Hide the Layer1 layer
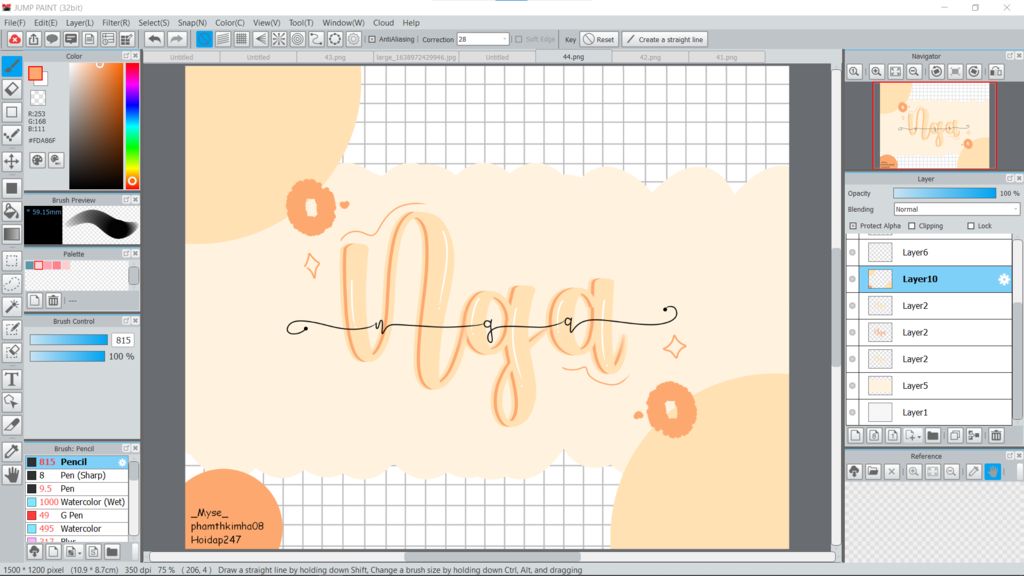Screen dimensions: 1024x576 click(x=852, y=412)
